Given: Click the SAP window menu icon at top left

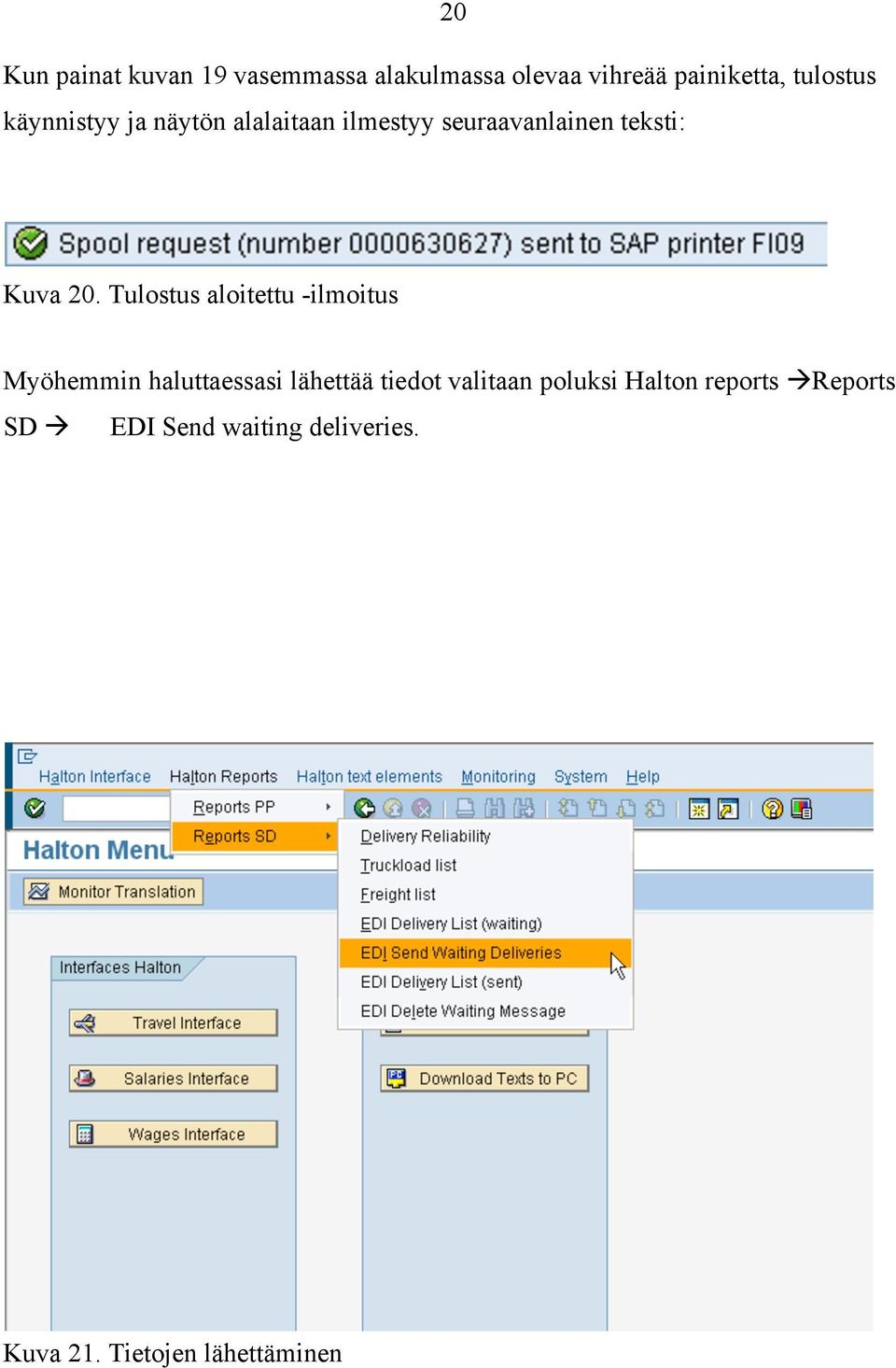Looking at the screenshot, I should tap(27, 755).
